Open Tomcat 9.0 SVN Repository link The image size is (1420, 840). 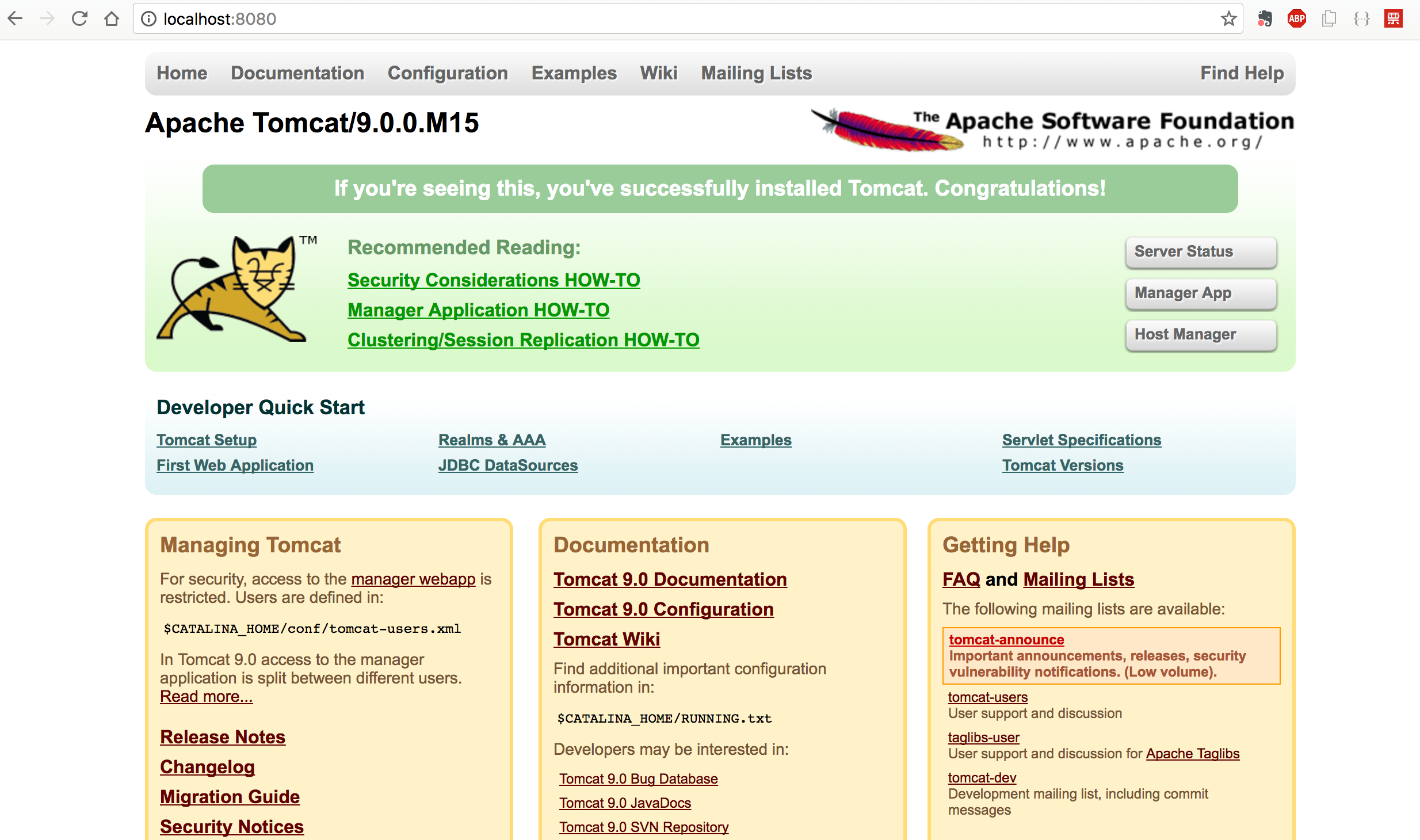(x=644, y=827)
